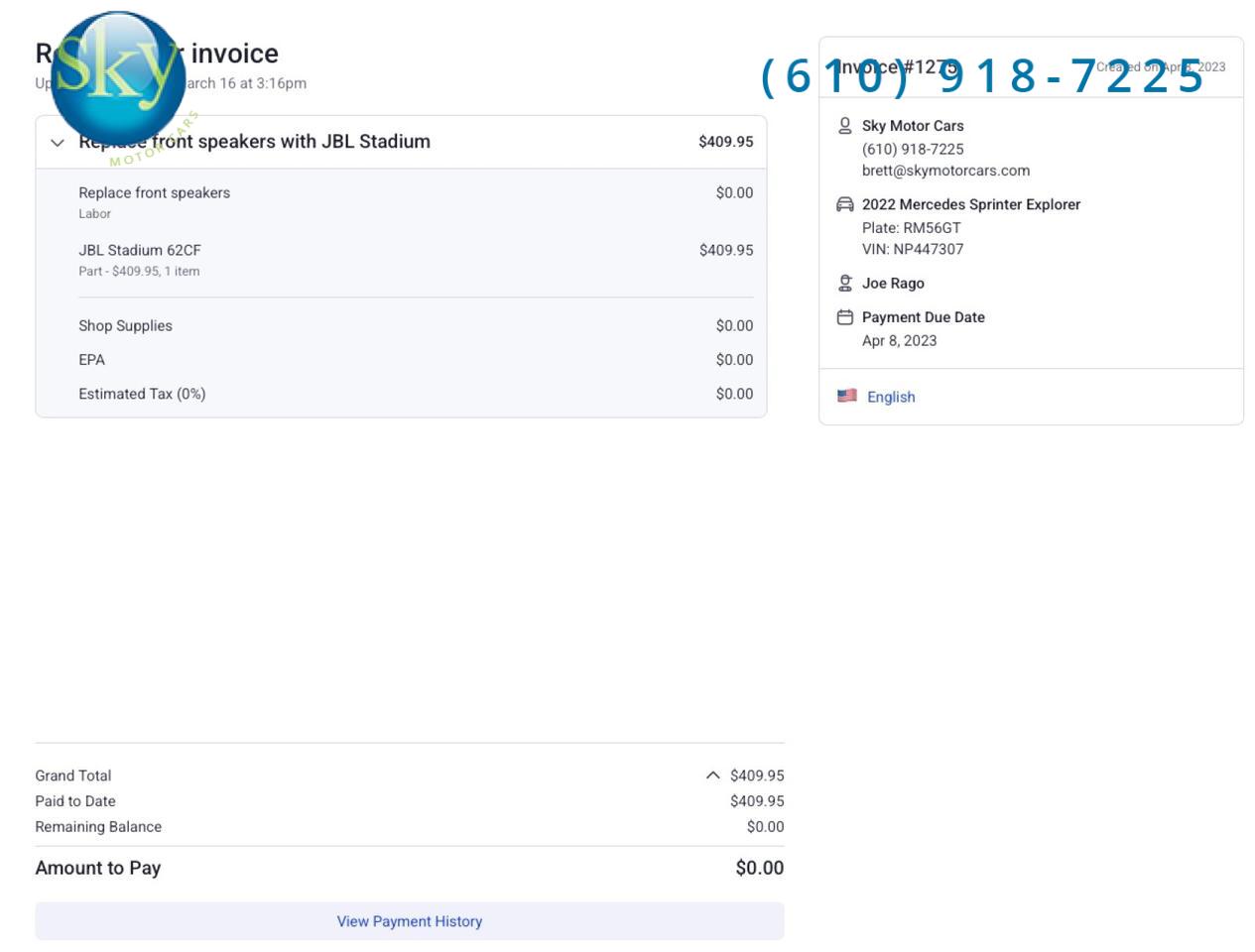The image size is (1255, 952).
Task: Click the calendar icon for Payment Due Date
Action: pyautogui.click(x=845, y=317)
